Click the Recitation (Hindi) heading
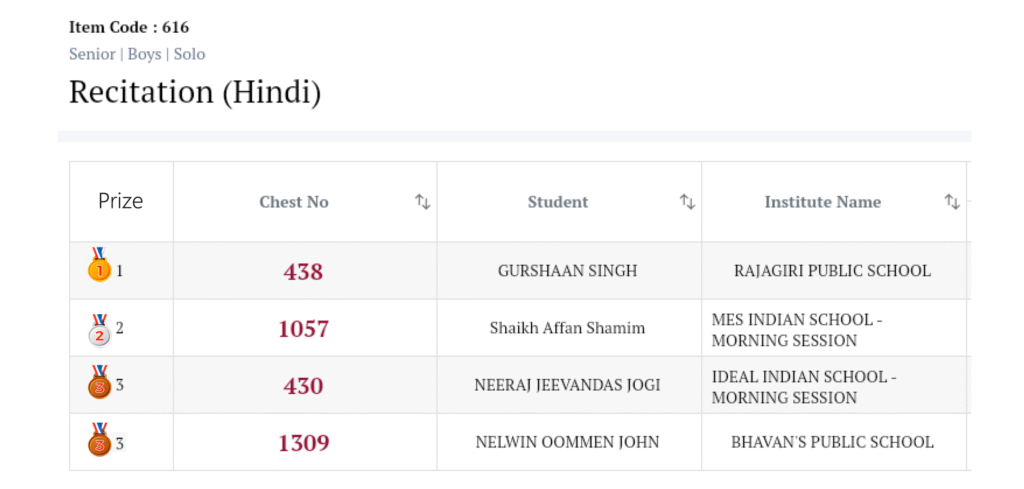 coord(195,92)
